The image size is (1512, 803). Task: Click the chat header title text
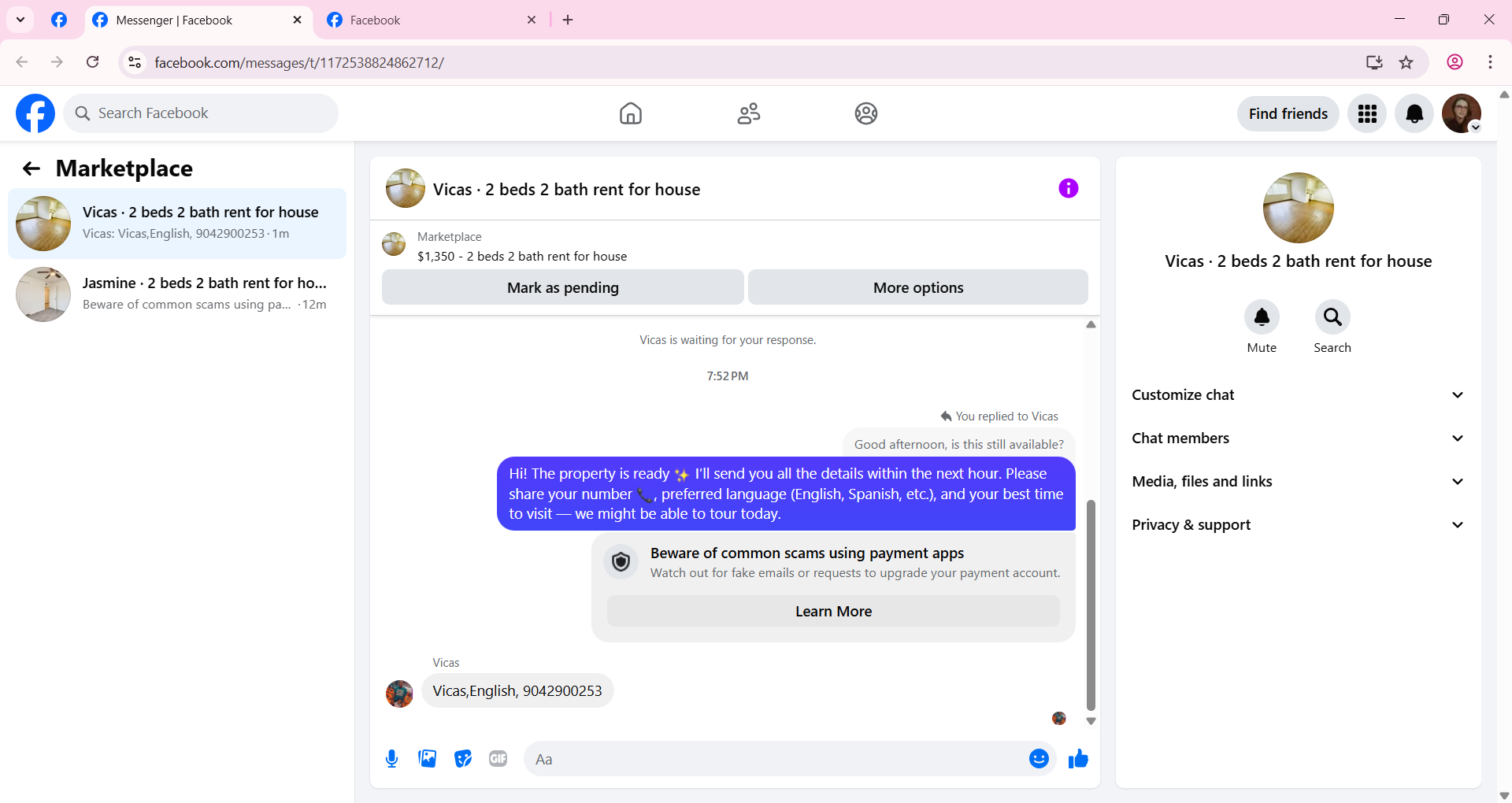pos(566,190)
